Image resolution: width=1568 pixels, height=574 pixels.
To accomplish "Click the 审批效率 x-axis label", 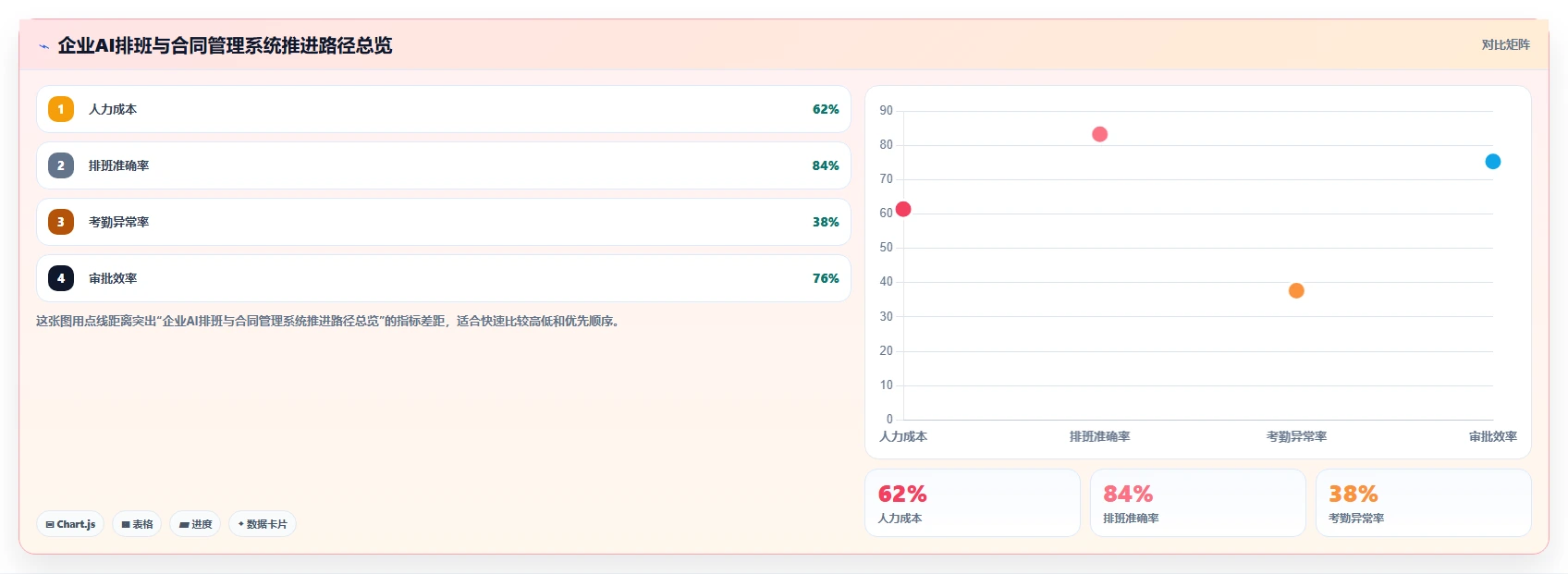I will pyautogui.click(x=1492, y=436).
